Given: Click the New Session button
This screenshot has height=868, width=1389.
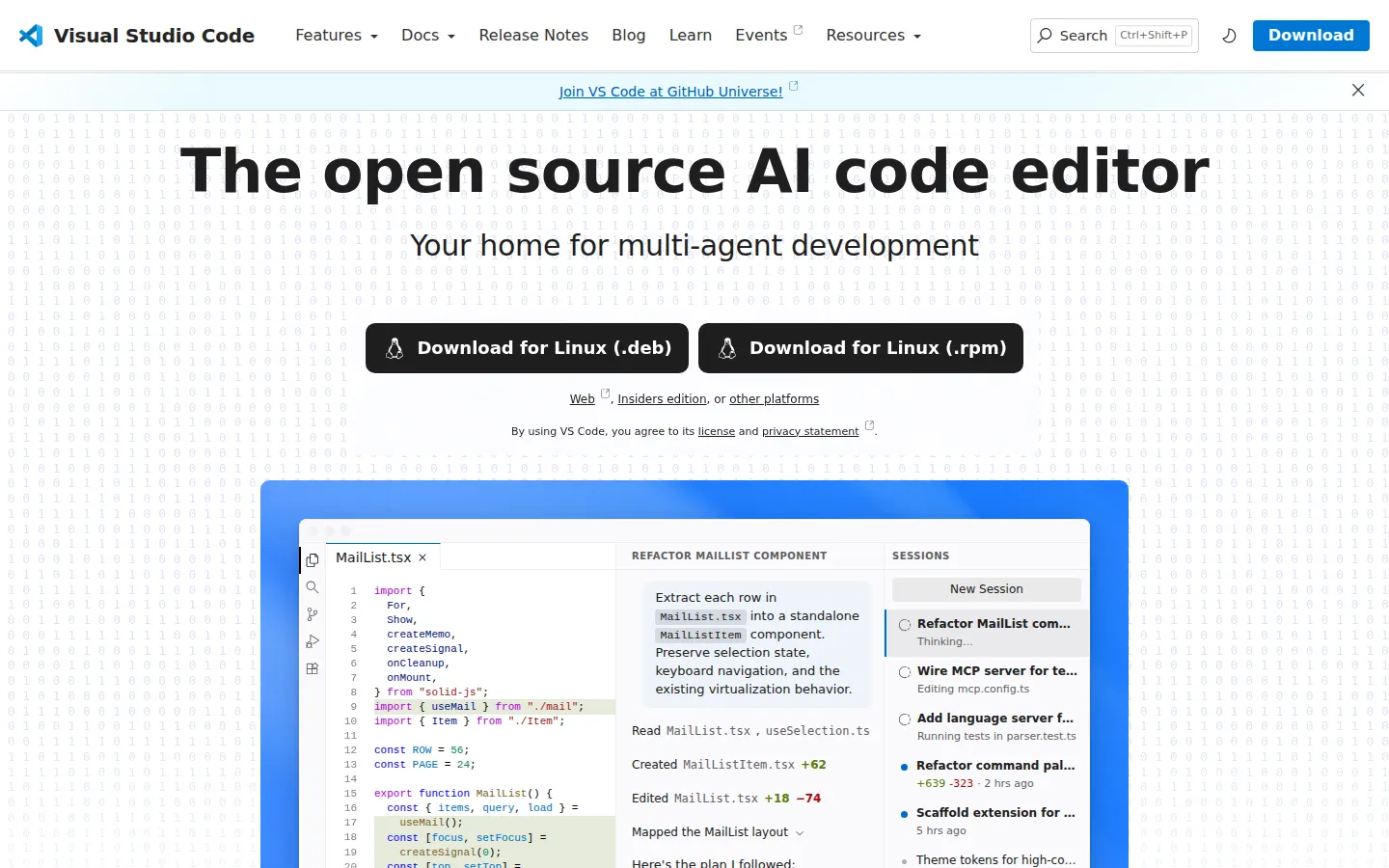Looking at the screenshot, I should pyautogui.click(x=986, y=589).
